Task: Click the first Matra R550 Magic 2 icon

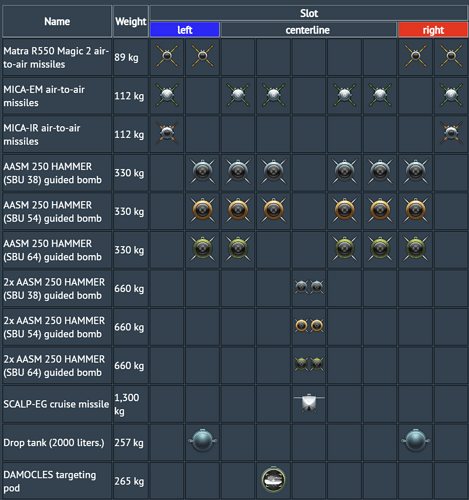Action: point(167,56)
